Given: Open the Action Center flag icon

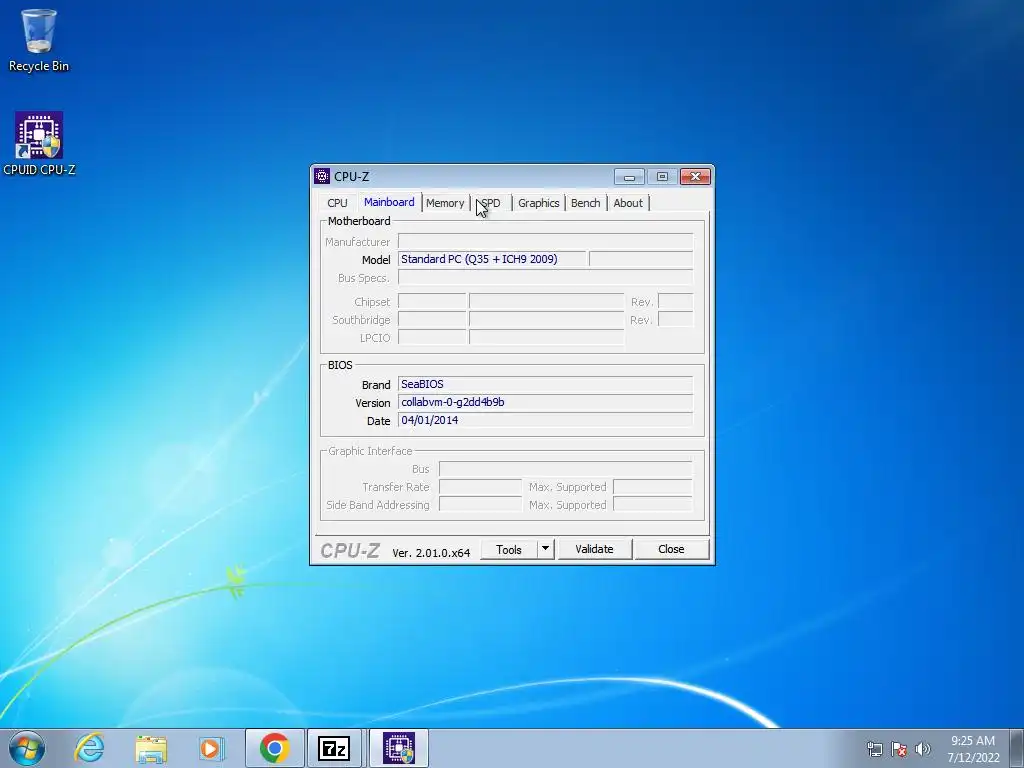Looking at the screenshot, I should [x=899, y=749].
